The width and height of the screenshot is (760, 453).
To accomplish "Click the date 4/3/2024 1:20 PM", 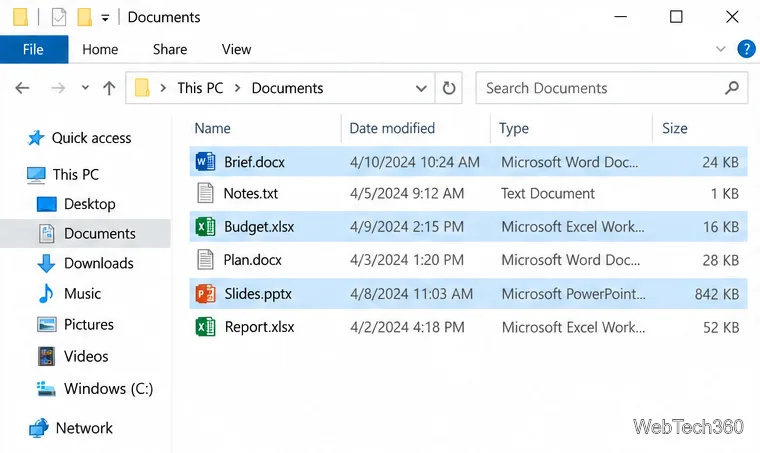I will tap(407, 260).
